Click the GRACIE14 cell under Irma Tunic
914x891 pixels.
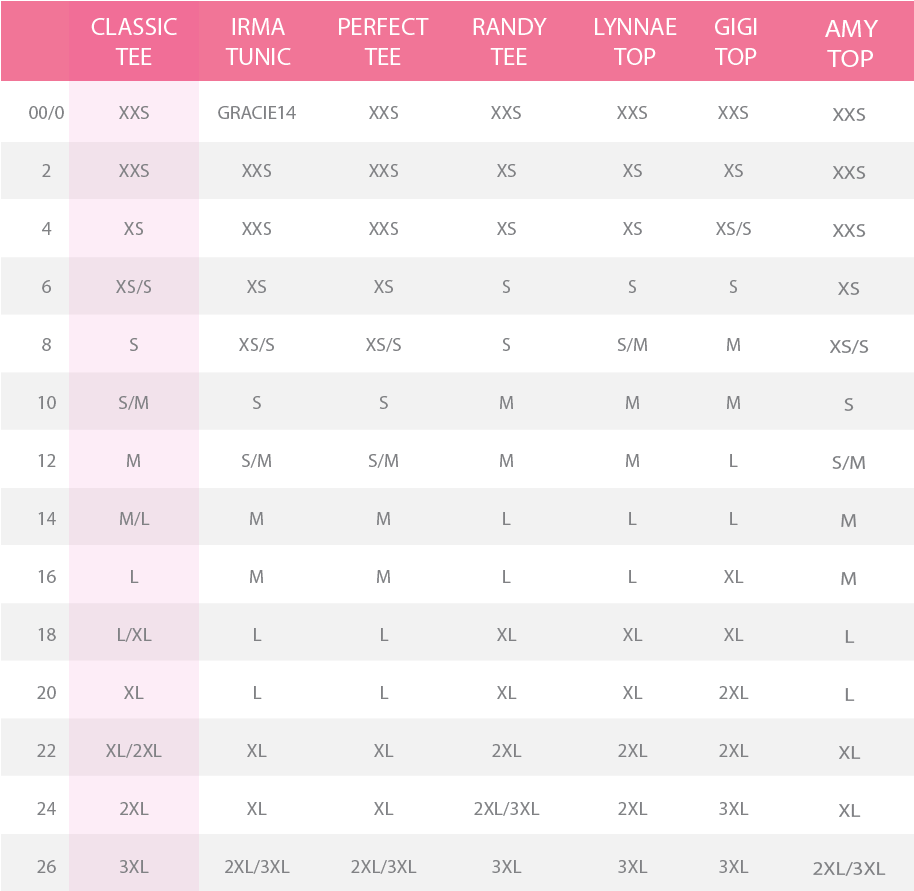pyautogui.click(x=257, y=113)
